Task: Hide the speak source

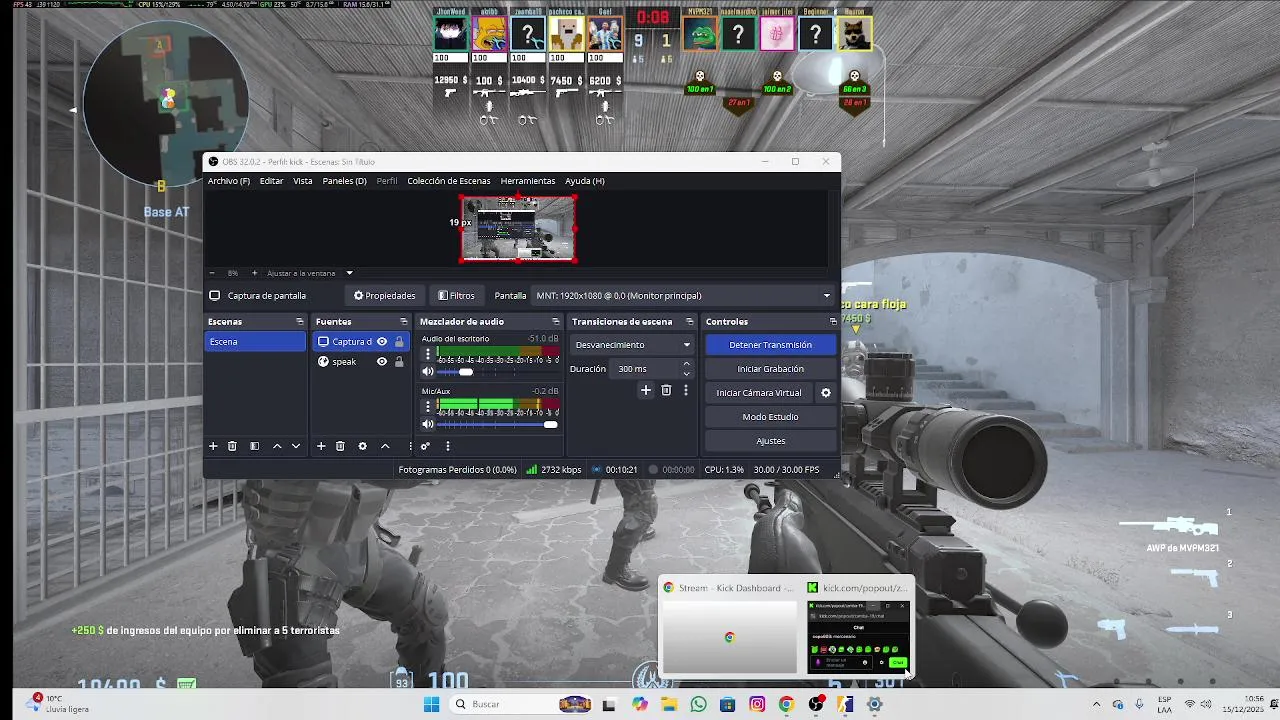Action: click(x=382, y=362)
